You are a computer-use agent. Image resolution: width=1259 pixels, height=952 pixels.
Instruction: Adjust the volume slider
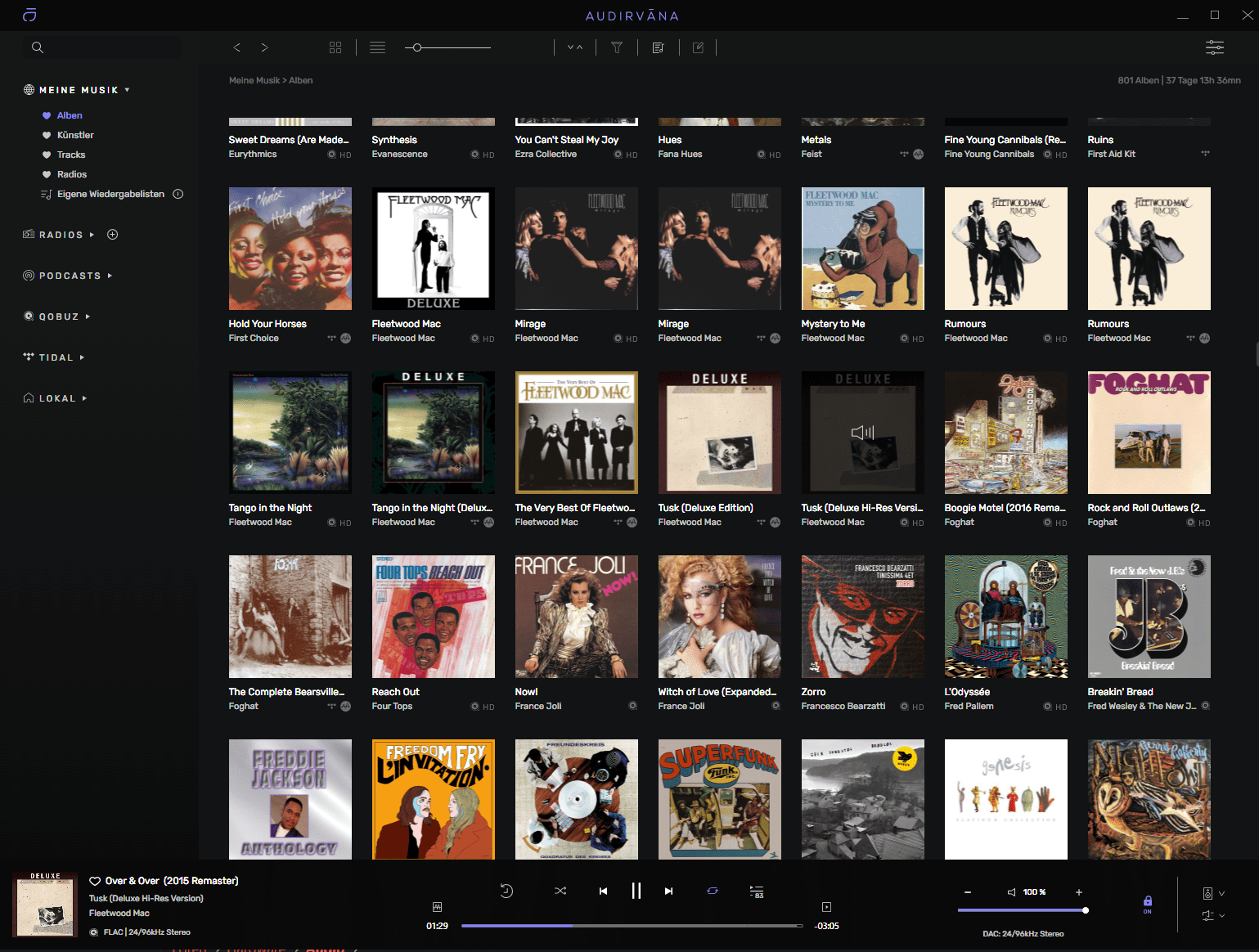tap(1023, 910)
